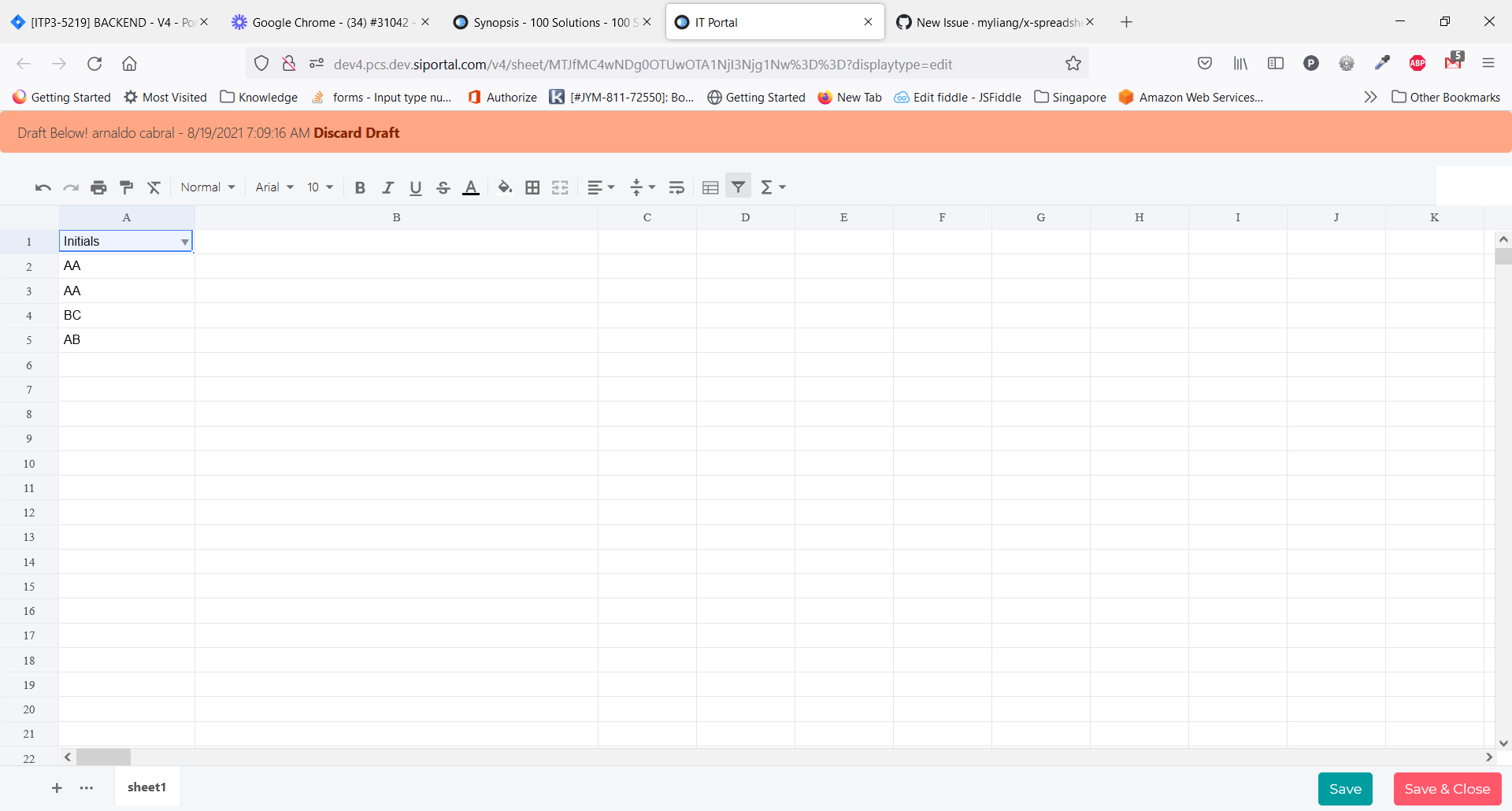The image size is (1512, 811).
Task: Open the Borders tool
Action: click(x=532, y=187)
